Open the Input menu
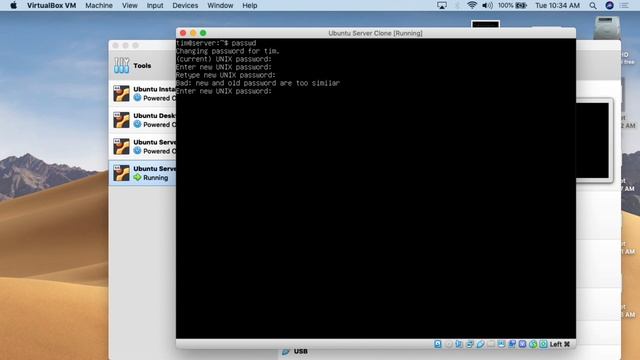This screenshot has width=640, height=360. (x=155, y=5)
